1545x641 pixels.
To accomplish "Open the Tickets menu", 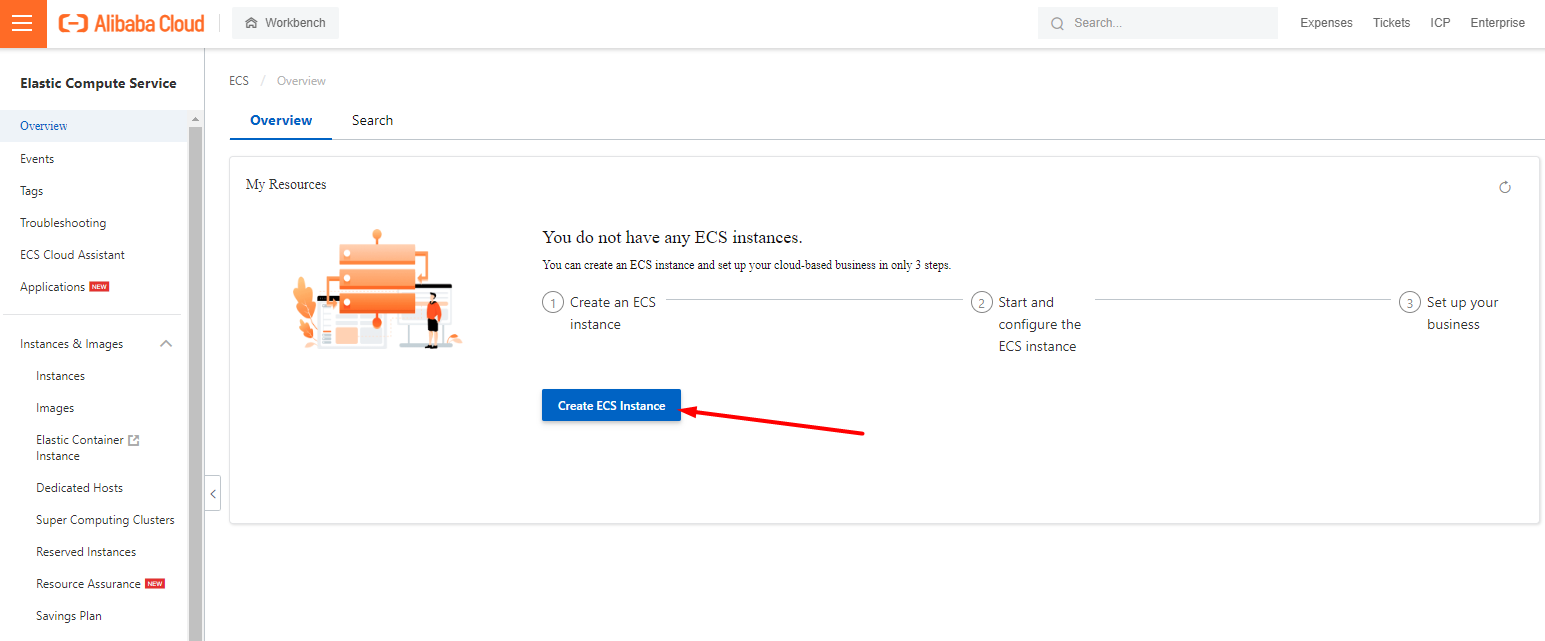I will 1391,22.
